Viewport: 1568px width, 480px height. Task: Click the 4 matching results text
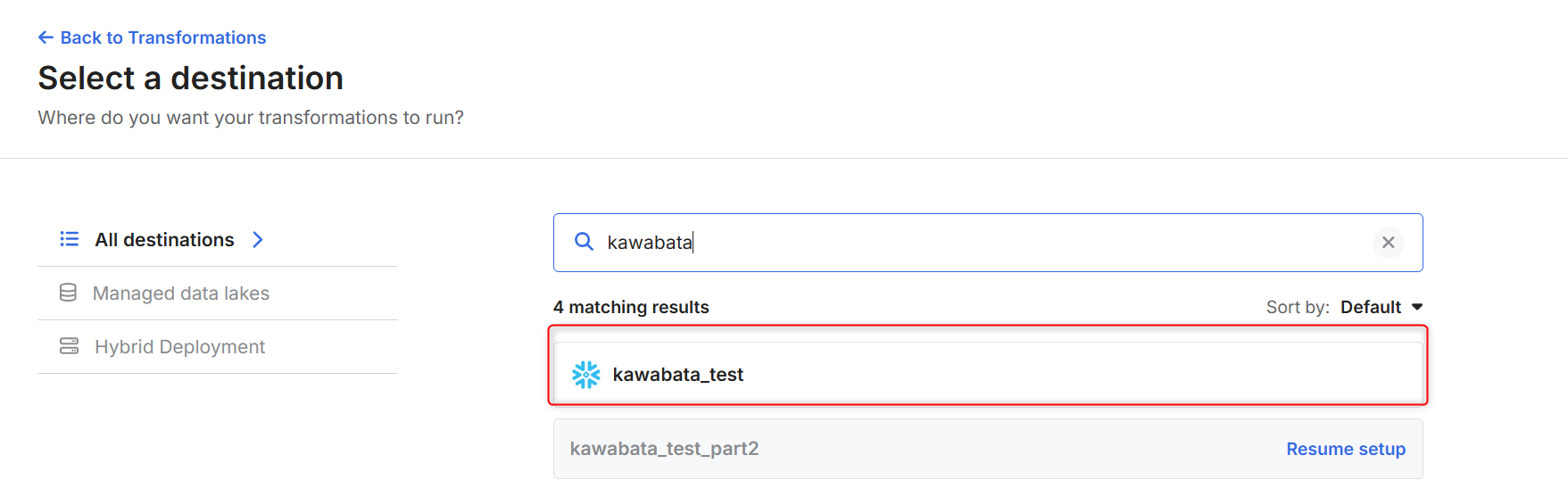631,307
